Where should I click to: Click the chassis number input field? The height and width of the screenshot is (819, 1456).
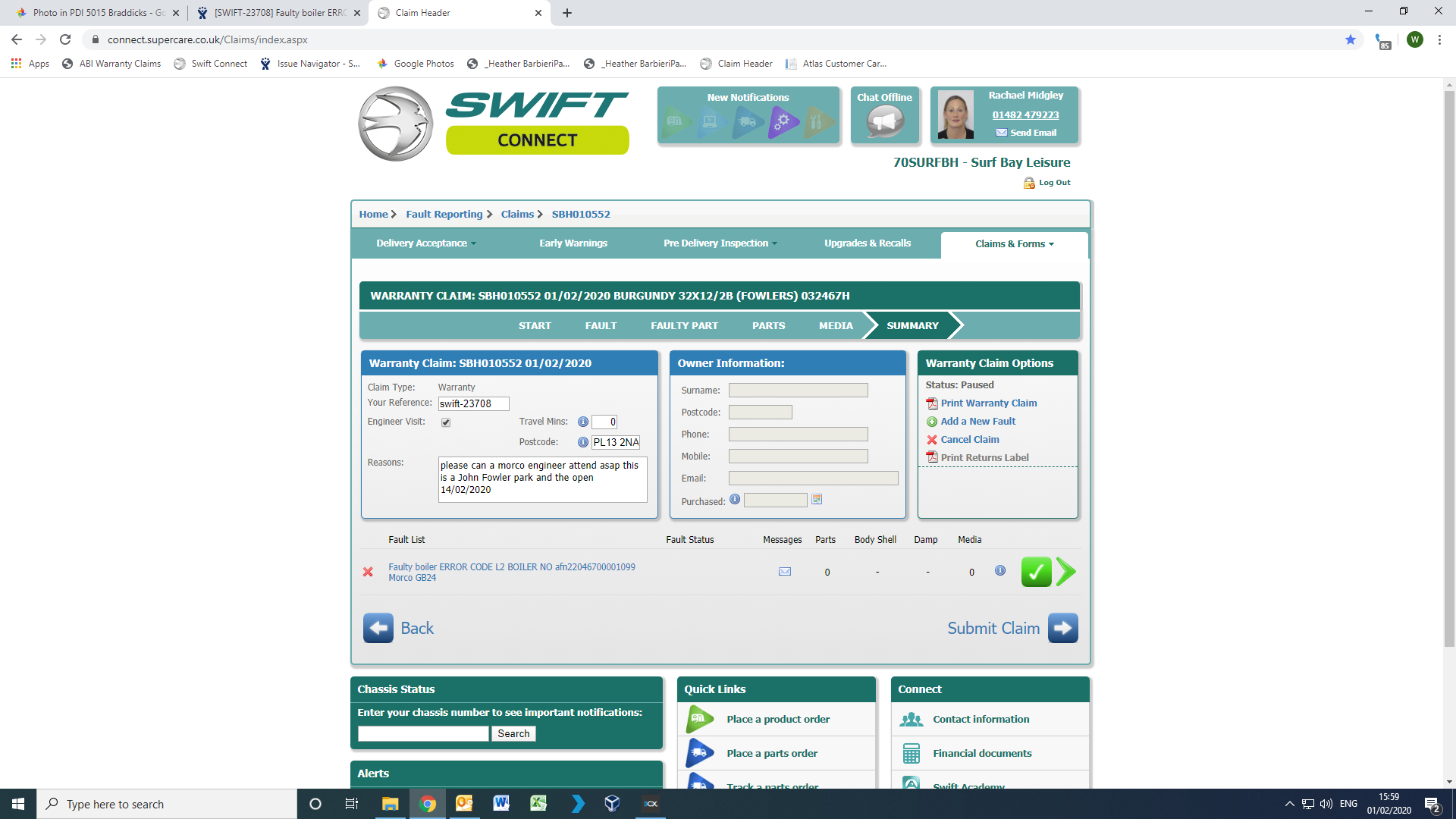pyautogui.click(x=423, y=733)
